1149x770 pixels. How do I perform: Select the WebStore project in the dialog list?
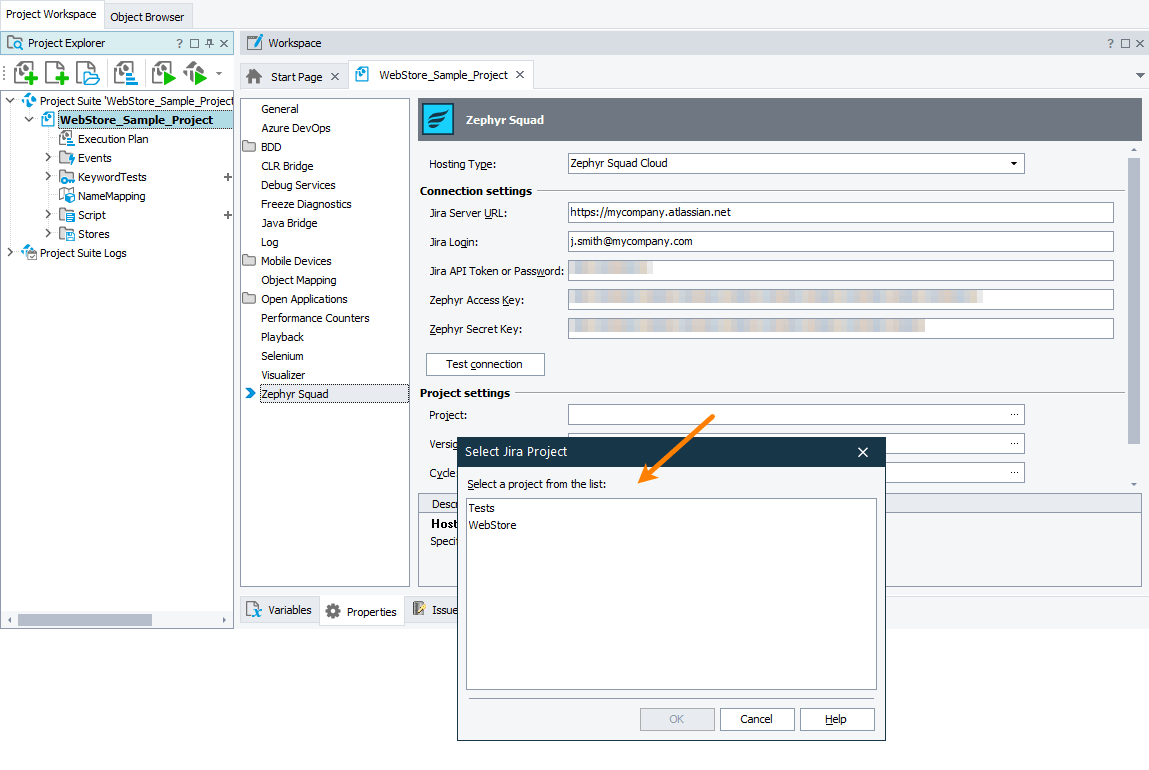(x=492, y=524)
